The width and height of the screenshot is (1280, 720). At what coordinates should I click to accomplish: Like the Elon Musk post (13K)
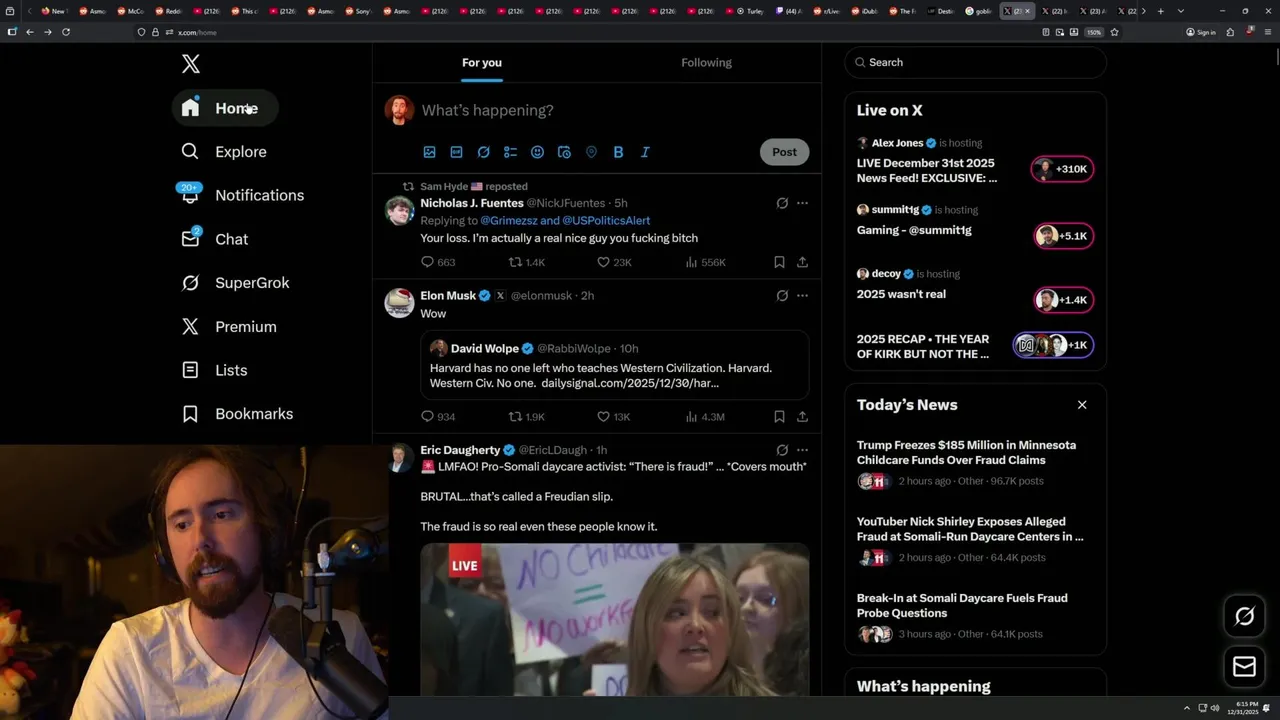coord(614,417)
